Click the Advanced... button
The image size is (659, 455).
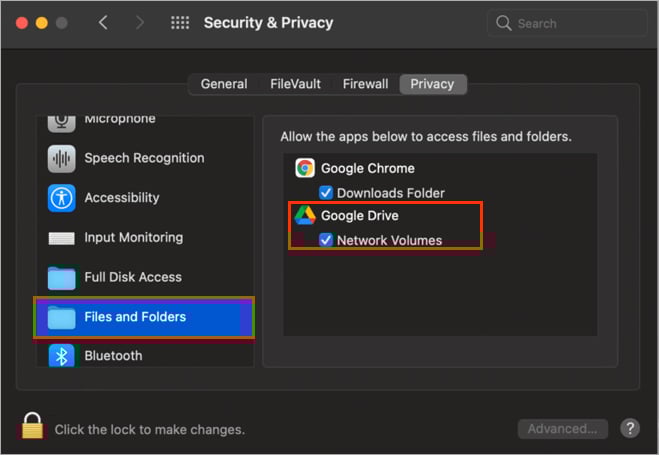tap(562, 429)
